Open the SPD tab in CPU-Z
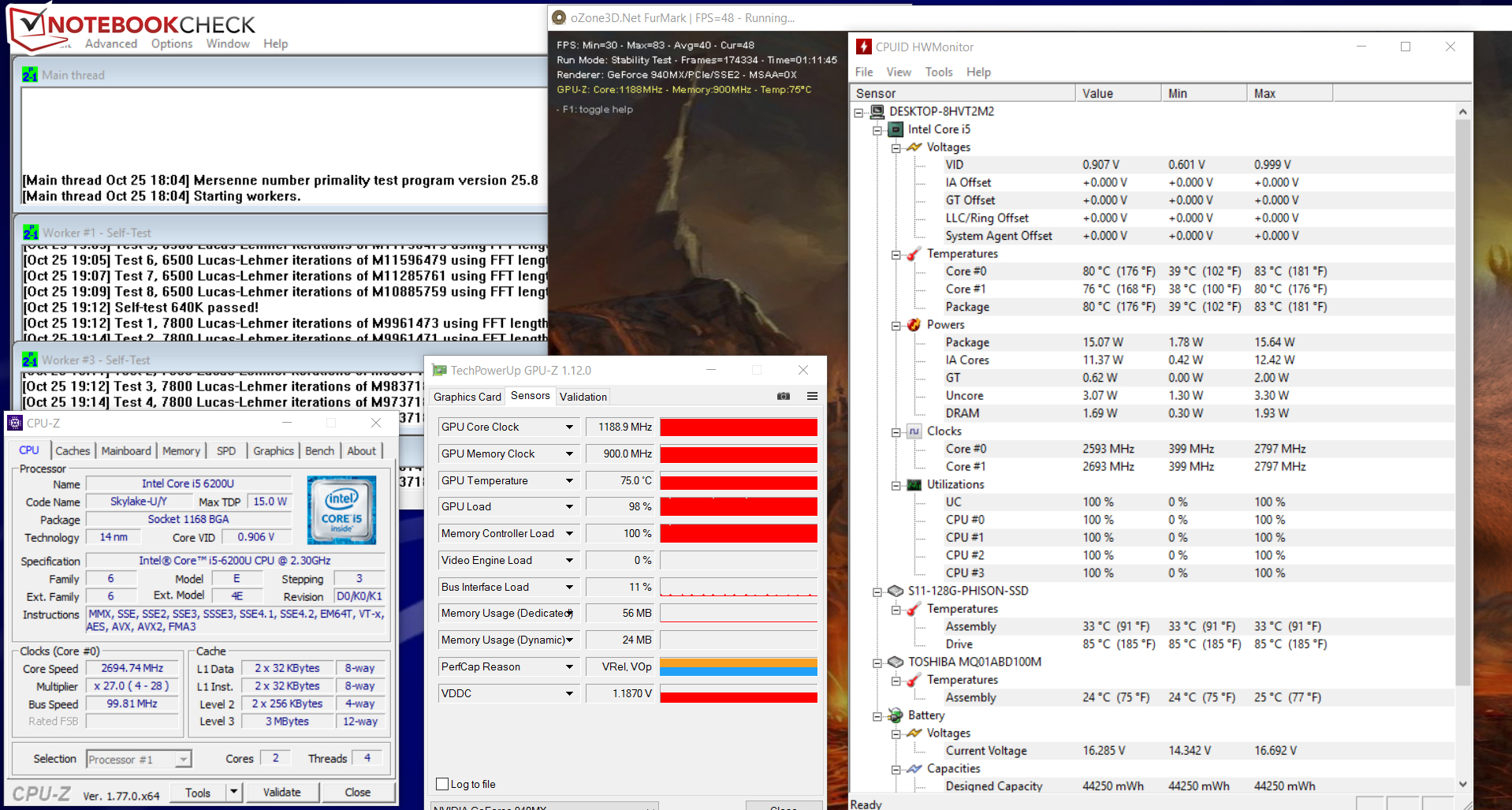This screenshot has height=810, width=1512. point(226,450)
